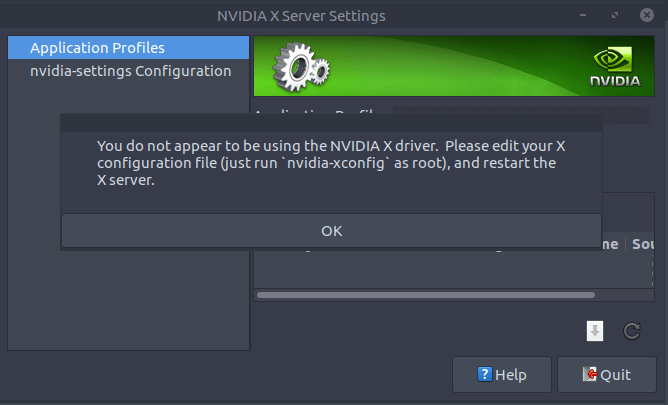Click the "NVIDIA X Server Settings" title bar
Viewport: 668px width, 405px height.
(x=300, y=16)
